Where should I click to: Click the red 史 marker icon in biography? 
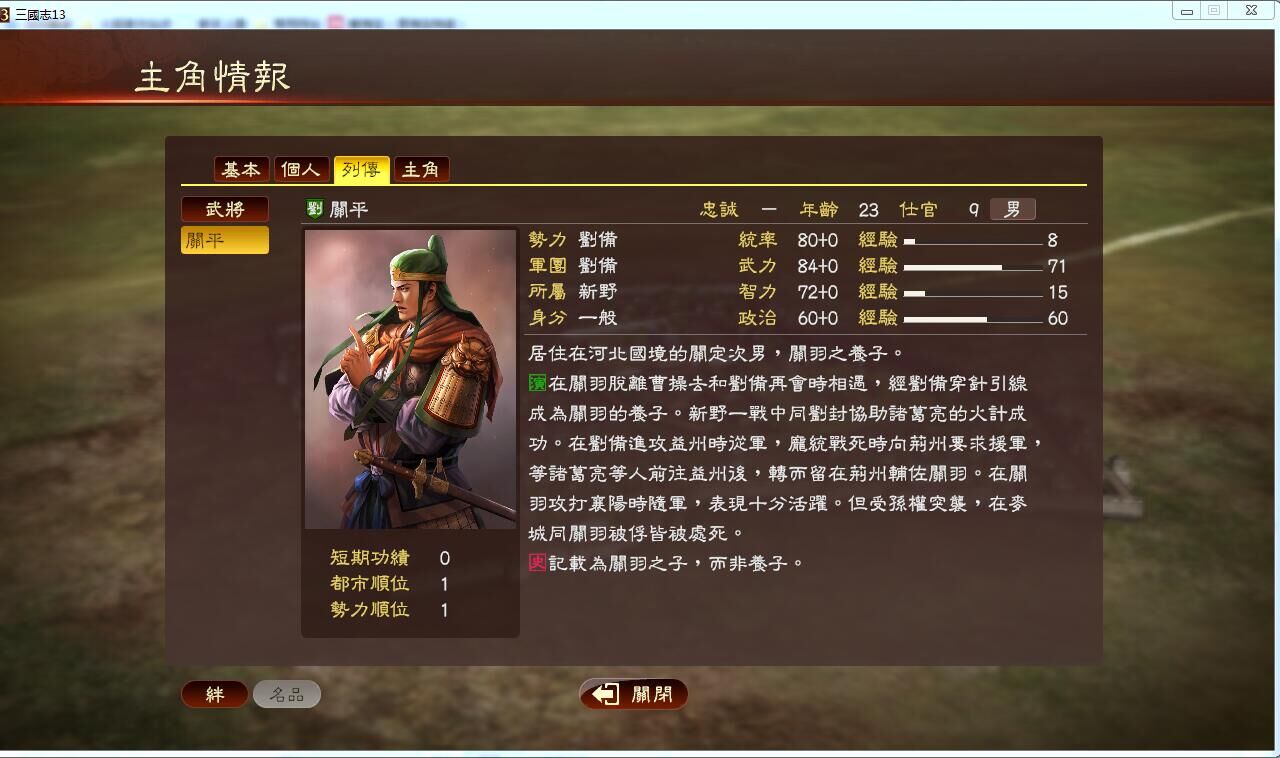tap(537, 563)
